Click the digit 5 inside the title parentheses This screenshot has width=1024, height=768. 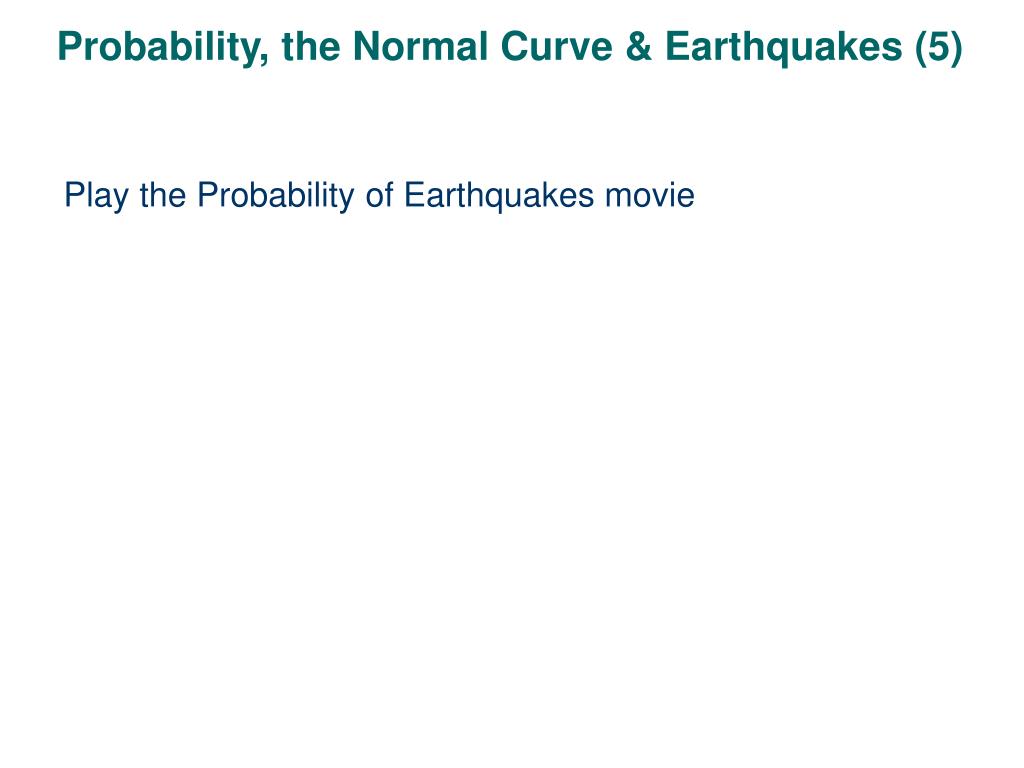pos(938,47)
